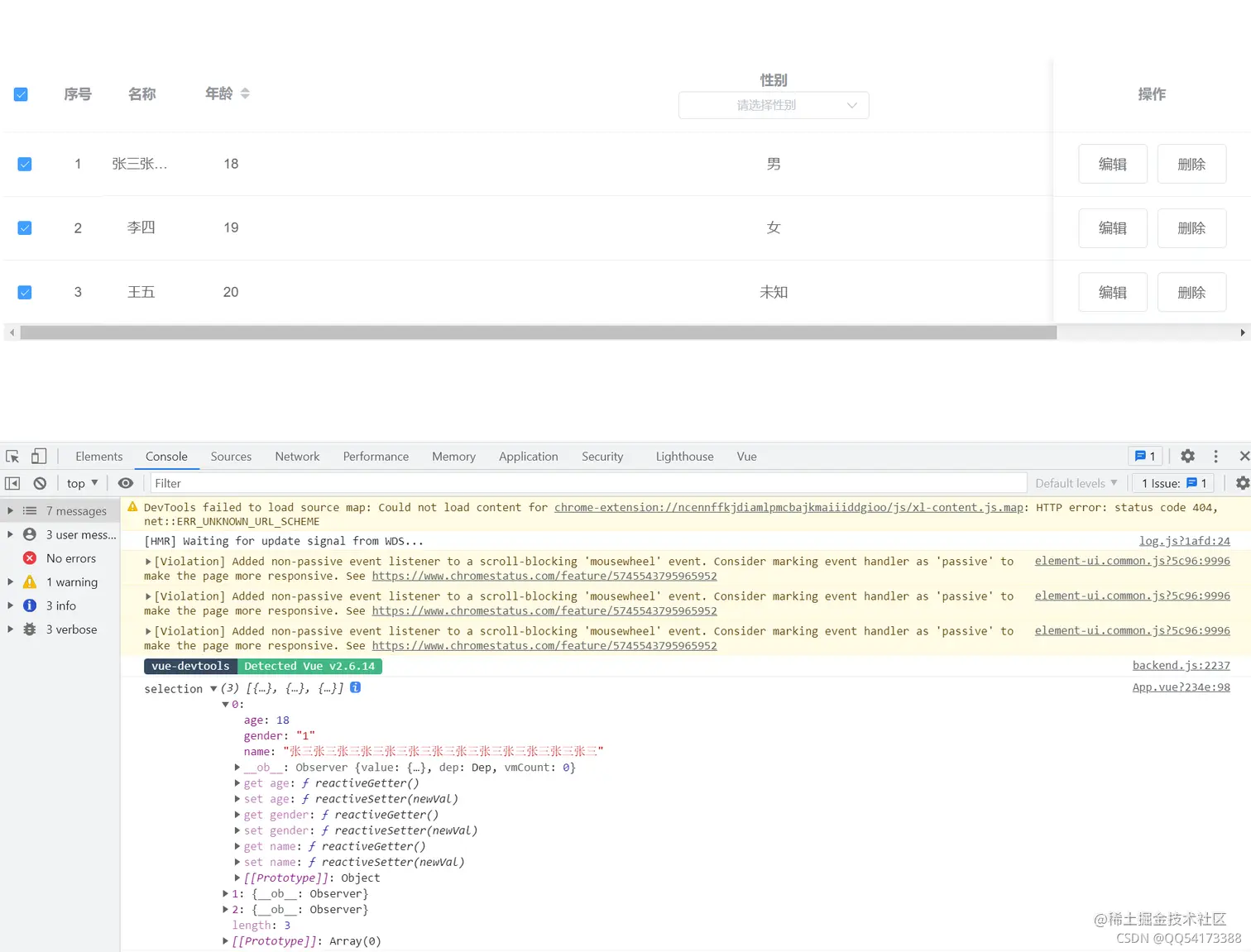Screen dimensions: 1251x952
Task: Click the messages list icon
Action: pyautogui.click(x=30, y=511)
